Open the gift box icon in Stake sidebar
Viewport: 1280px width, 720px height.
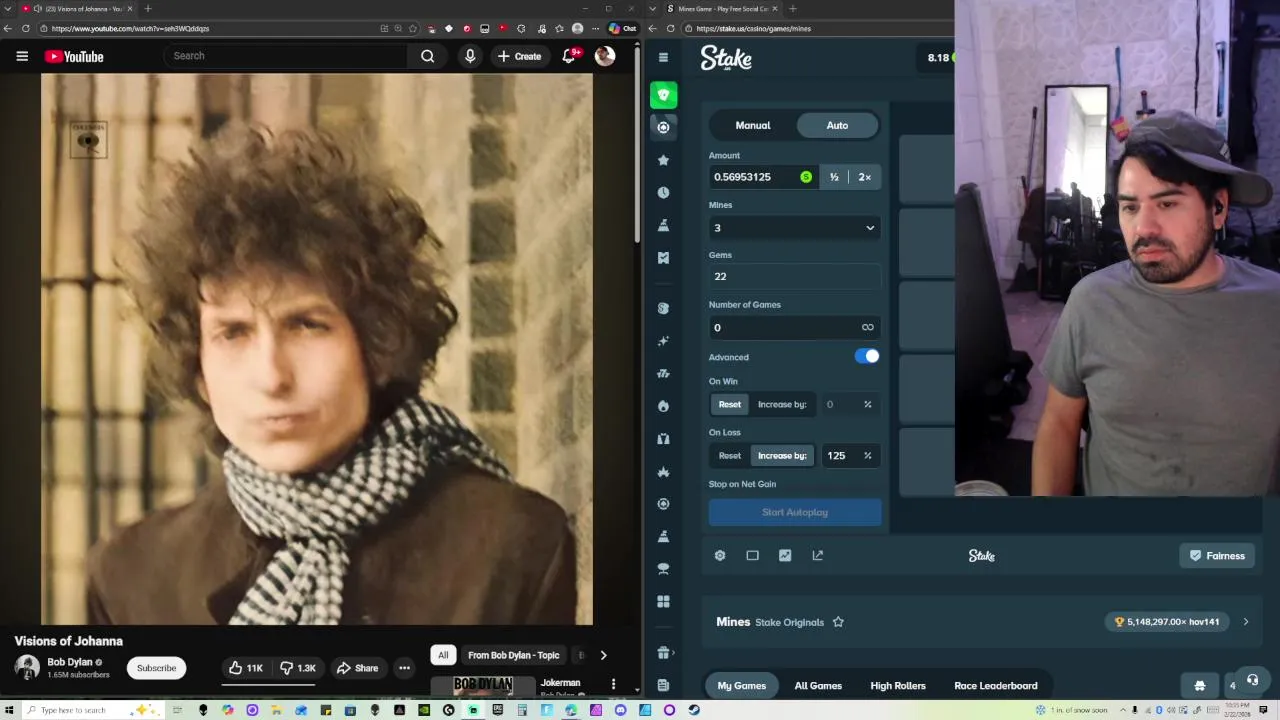pos(663,653)
